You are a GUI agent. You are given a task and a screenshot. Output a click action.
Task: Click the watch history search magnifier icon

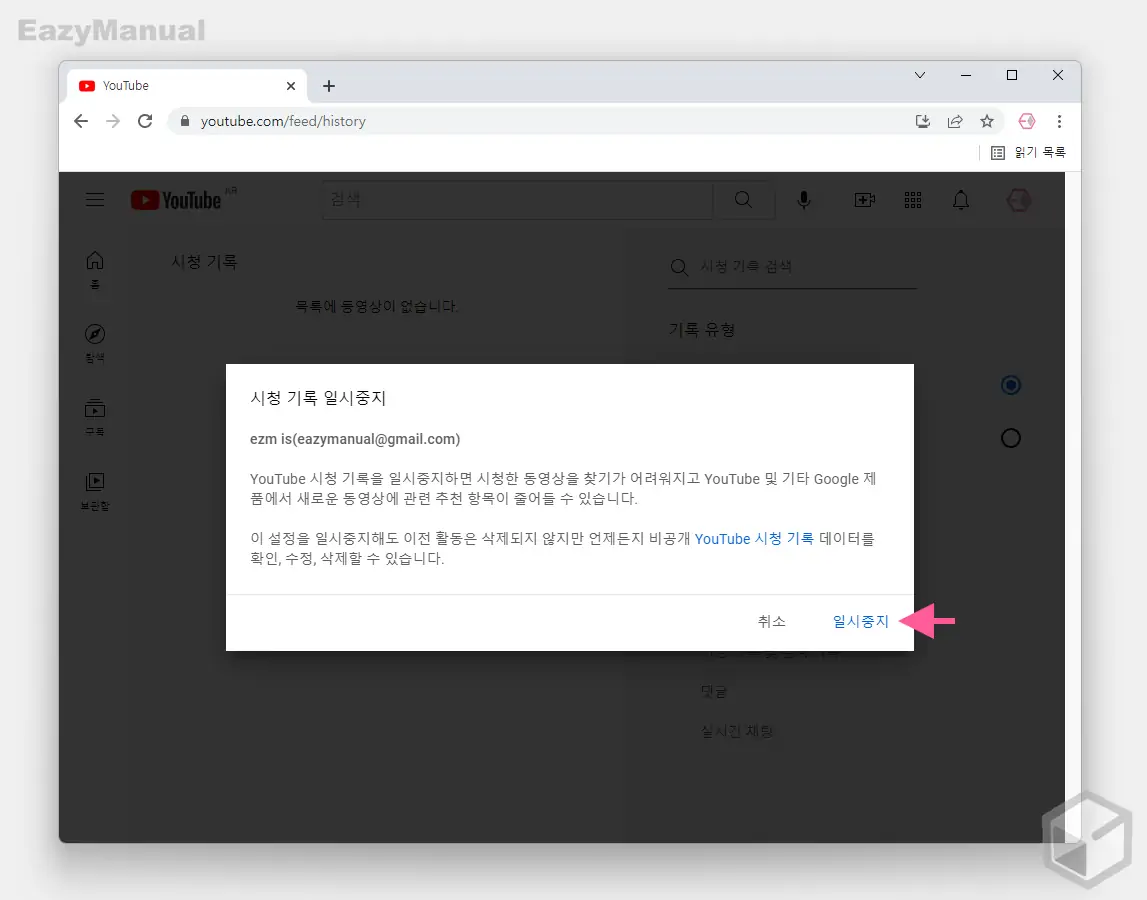tap(680, 267)
